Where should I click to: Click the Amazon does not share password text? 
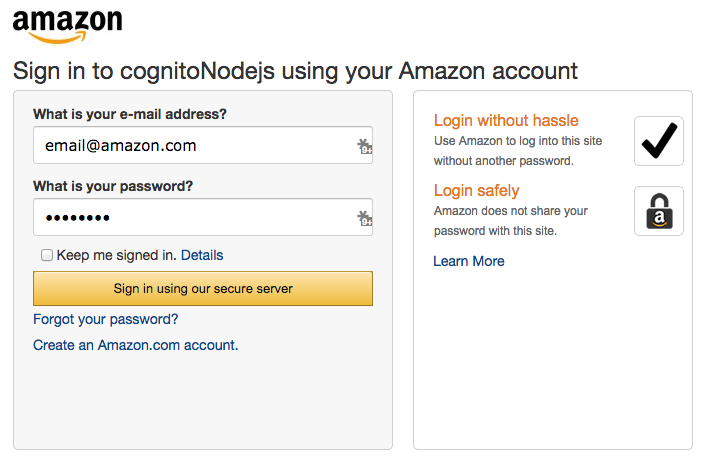[x=511, y=221]
